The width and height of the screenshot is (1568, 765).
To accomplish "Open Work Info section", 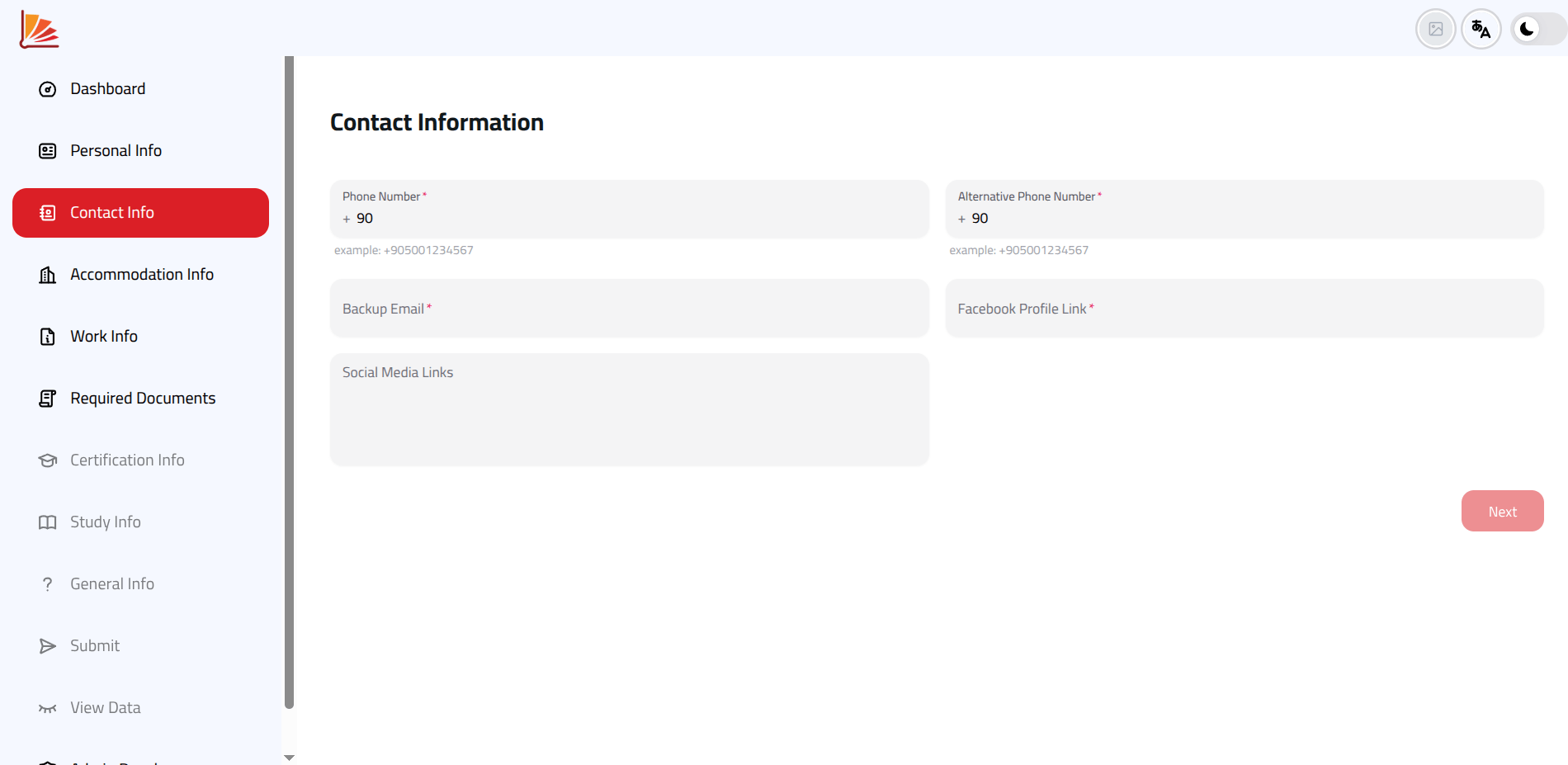I will coord(140,337).
